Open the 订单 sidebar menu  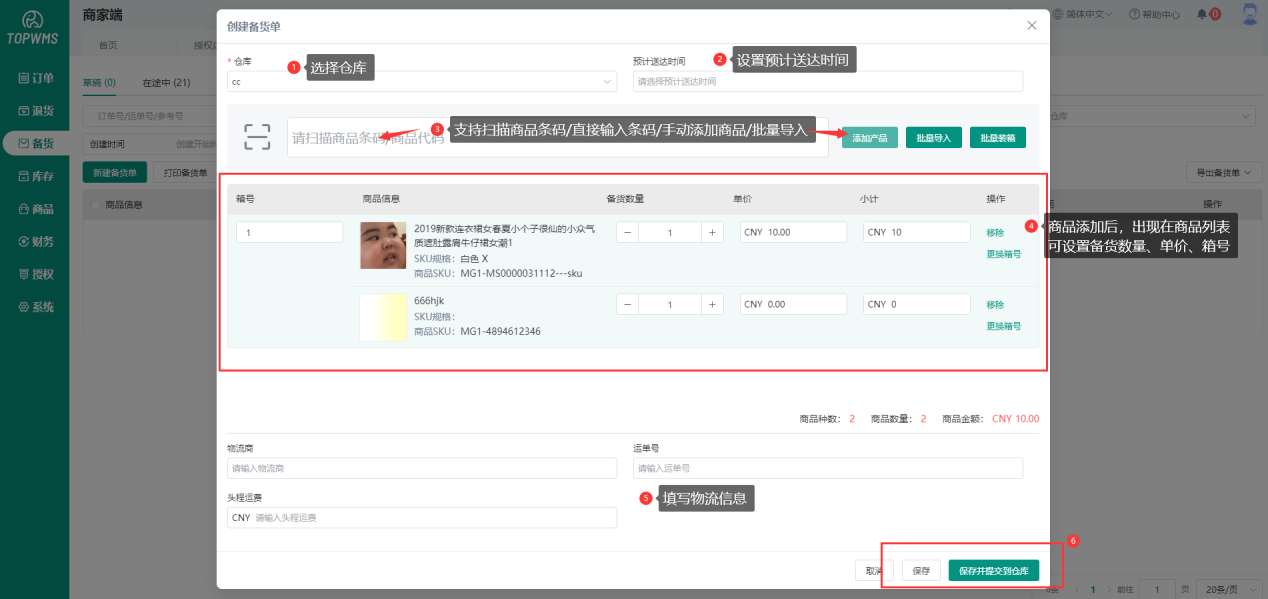point(35,78)
